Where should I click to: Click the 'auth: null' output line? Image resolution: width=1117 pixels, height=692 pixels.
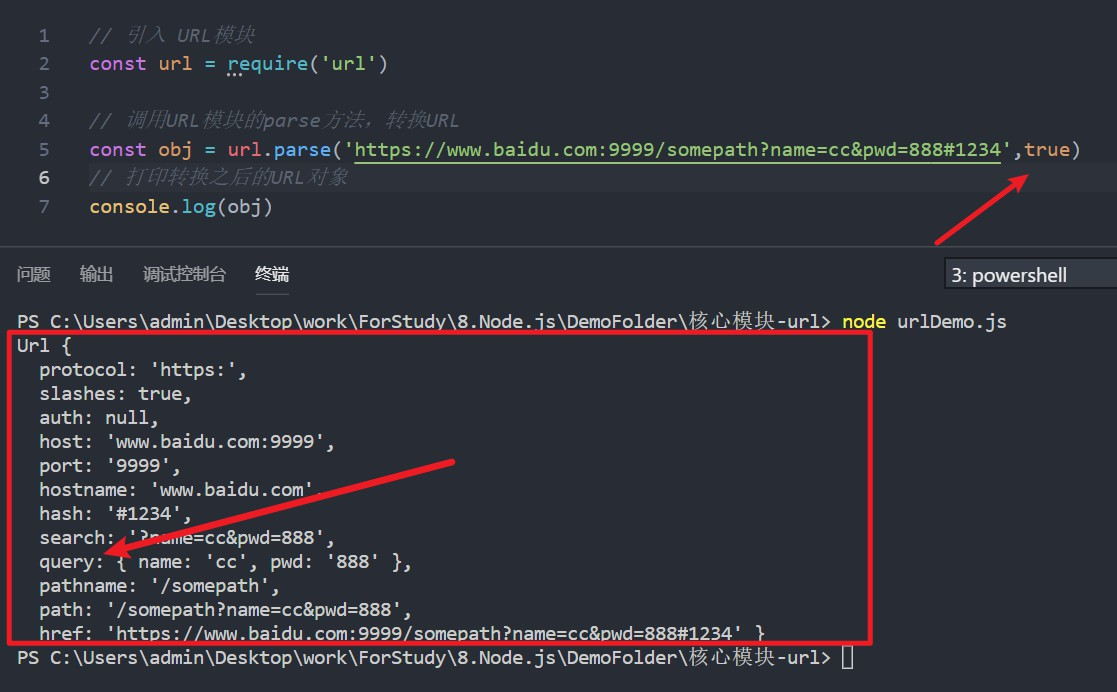[98, 418]
